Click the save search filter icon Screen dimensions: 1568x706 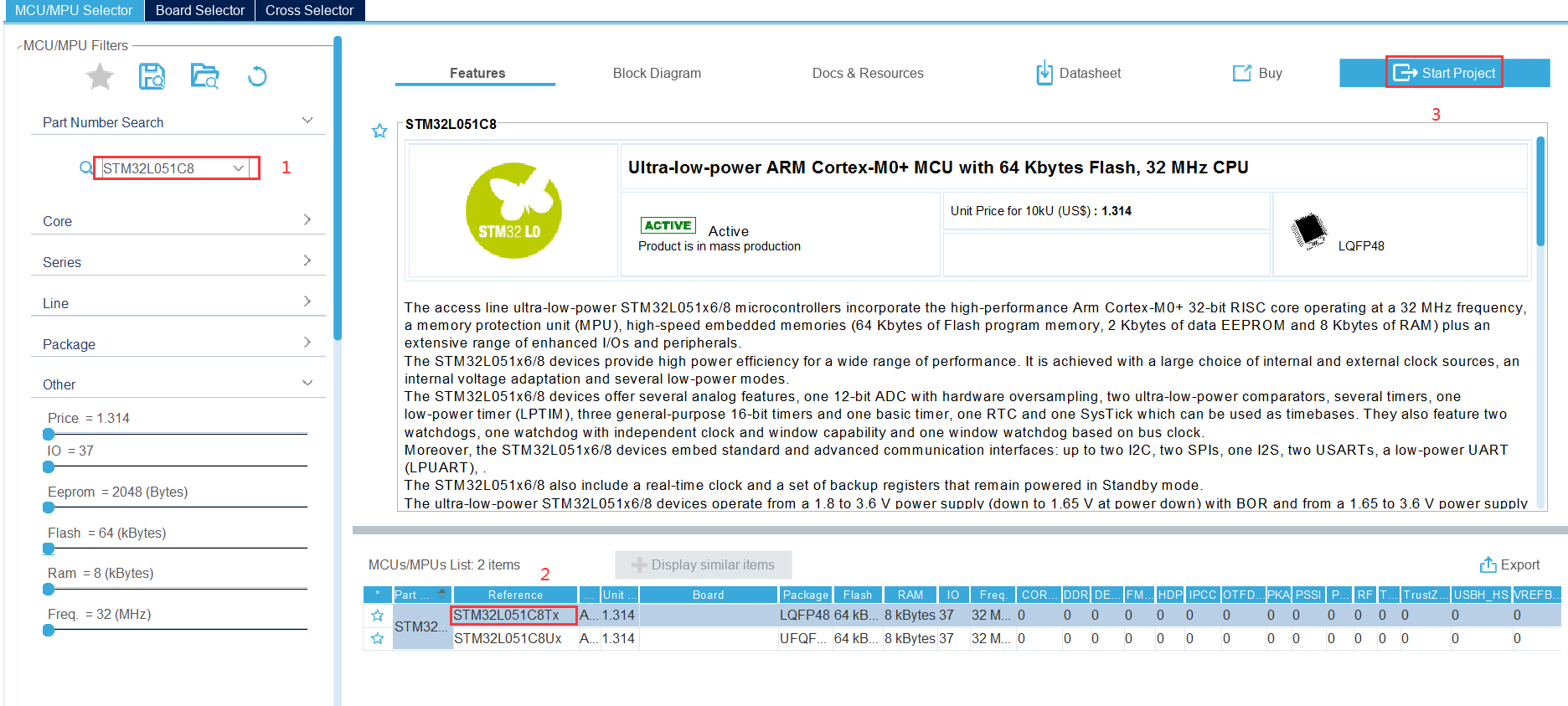pos(152,77)
